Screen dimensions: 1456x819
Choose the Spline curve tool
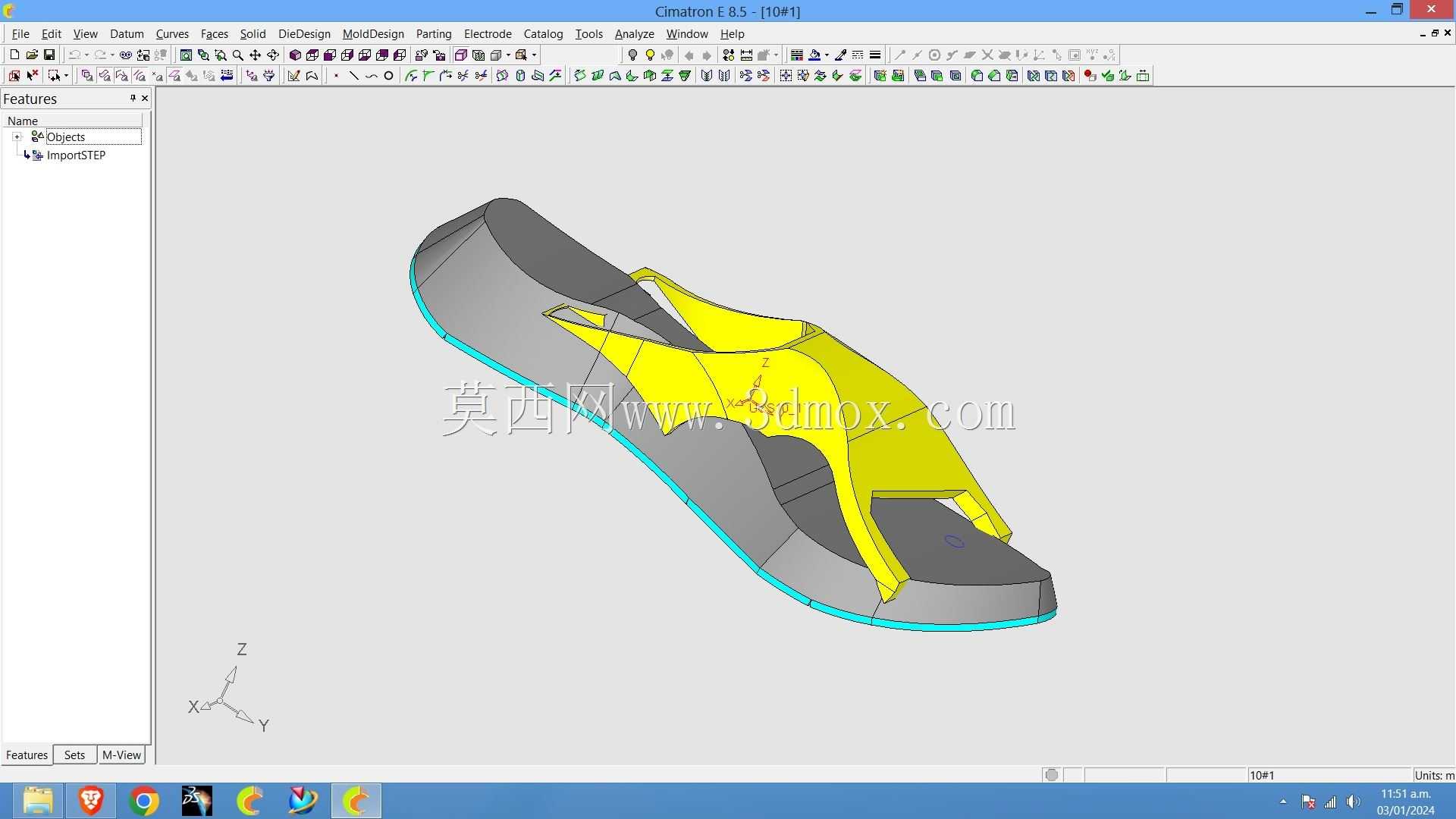click(371, 76)
